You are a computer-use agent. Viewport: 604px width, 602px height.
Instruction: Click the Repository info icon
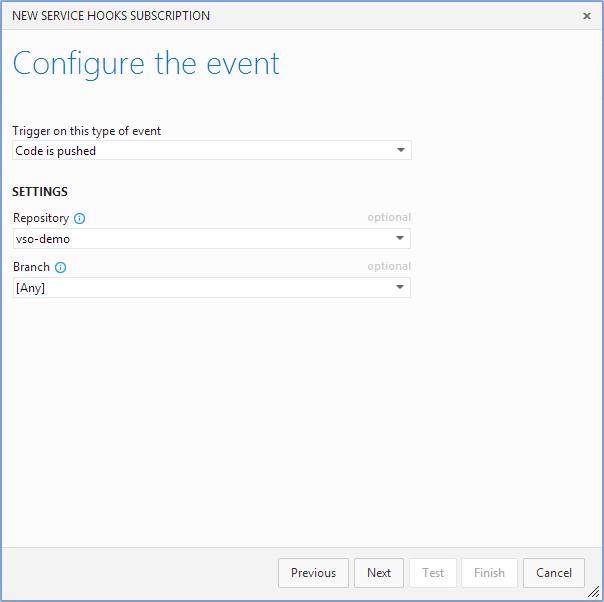pyautogui.click(x=80, y=218)
